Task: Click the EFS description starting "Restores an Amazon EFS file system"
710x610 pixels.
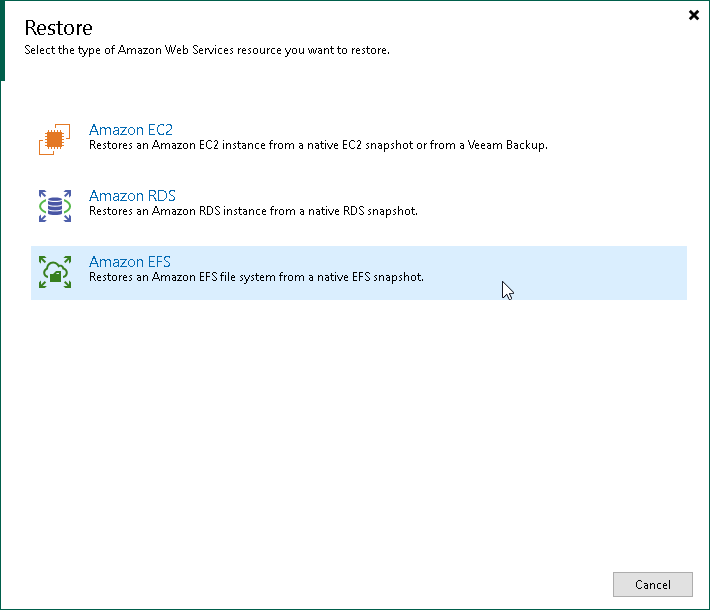Action: coord(256,277)
